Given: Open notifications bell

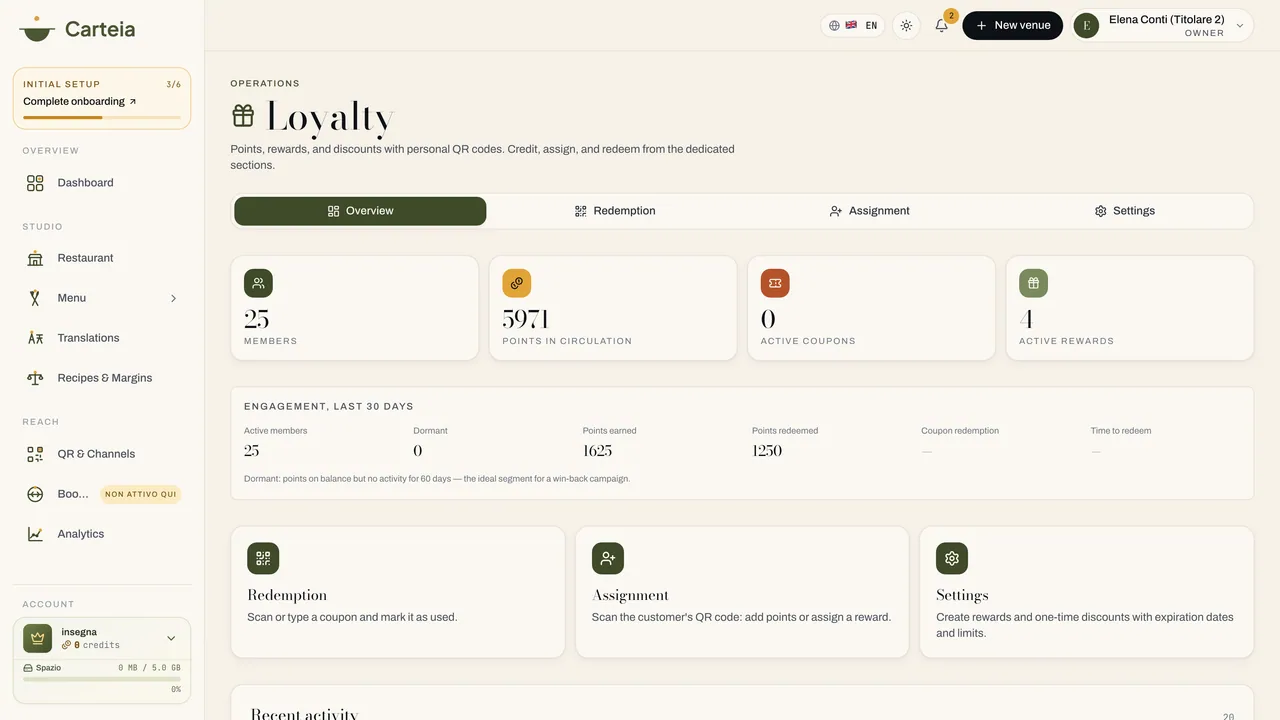Looking at the screenshot, I should coord(941,26).
